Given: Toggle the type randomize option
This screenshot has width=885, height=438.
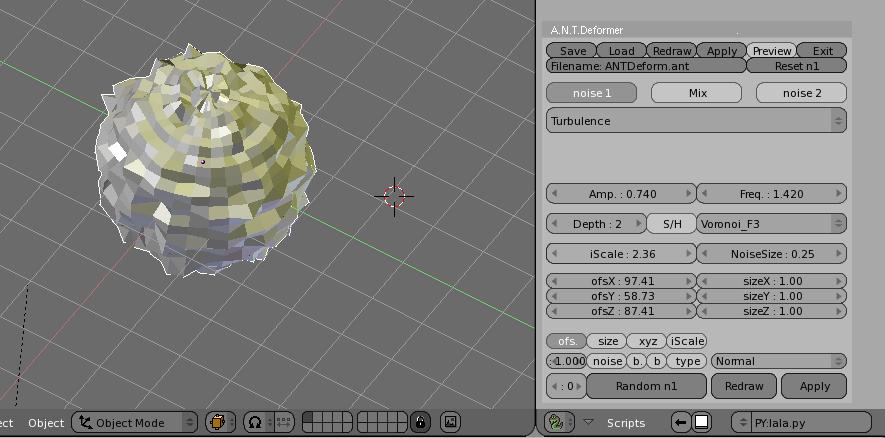Looking at the screenshot, I should pos(687,361).
